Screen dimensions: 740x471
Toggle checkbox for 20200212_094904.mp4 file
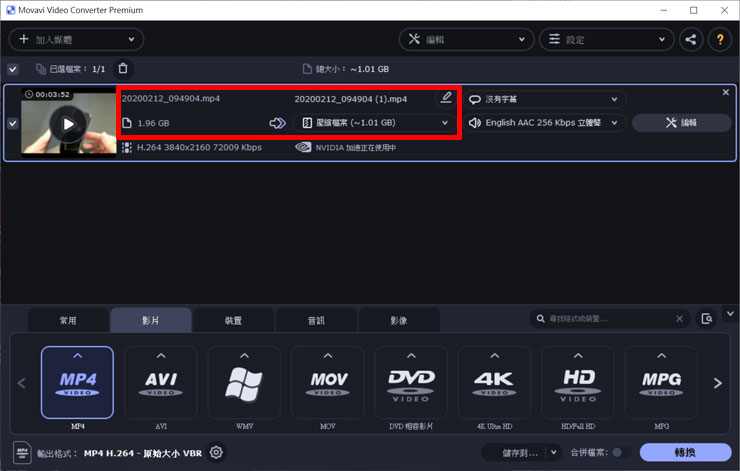pyautogui.click(x=13, y=124)
